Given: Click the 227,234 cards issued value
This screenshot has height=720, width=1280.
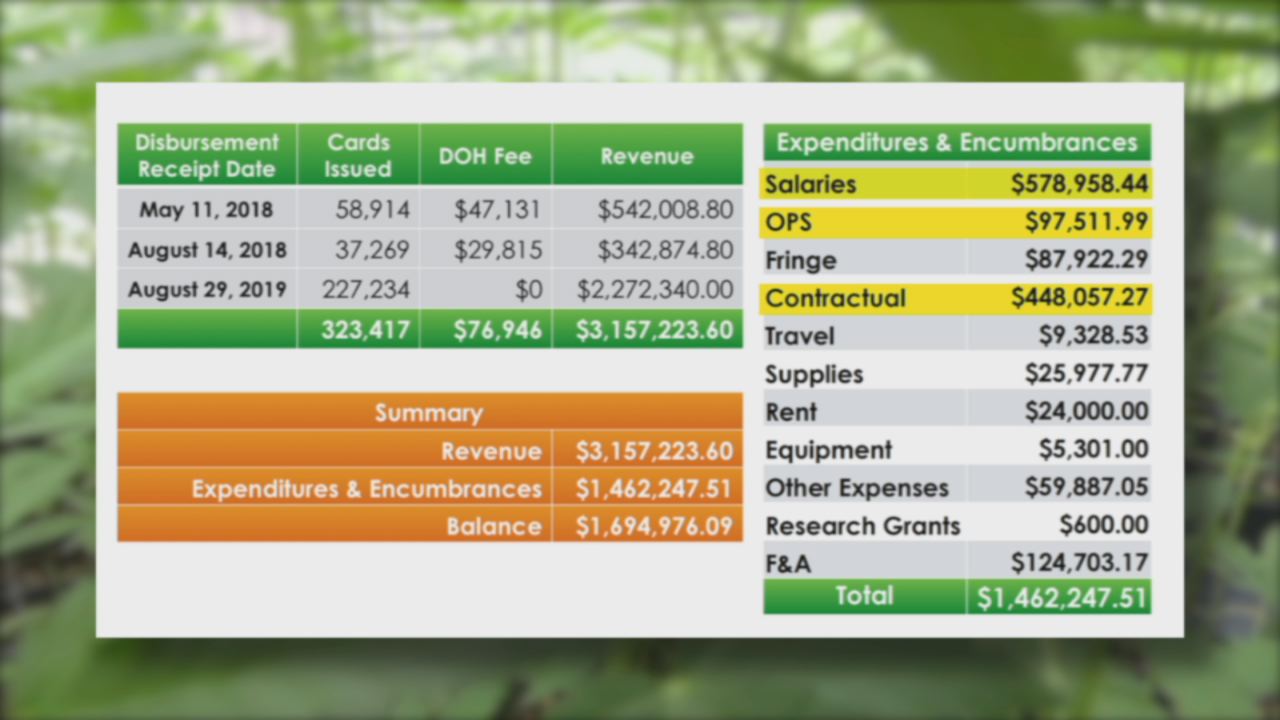Looking at the screenshot, I should pyautogui.click(x=365, y=290).
